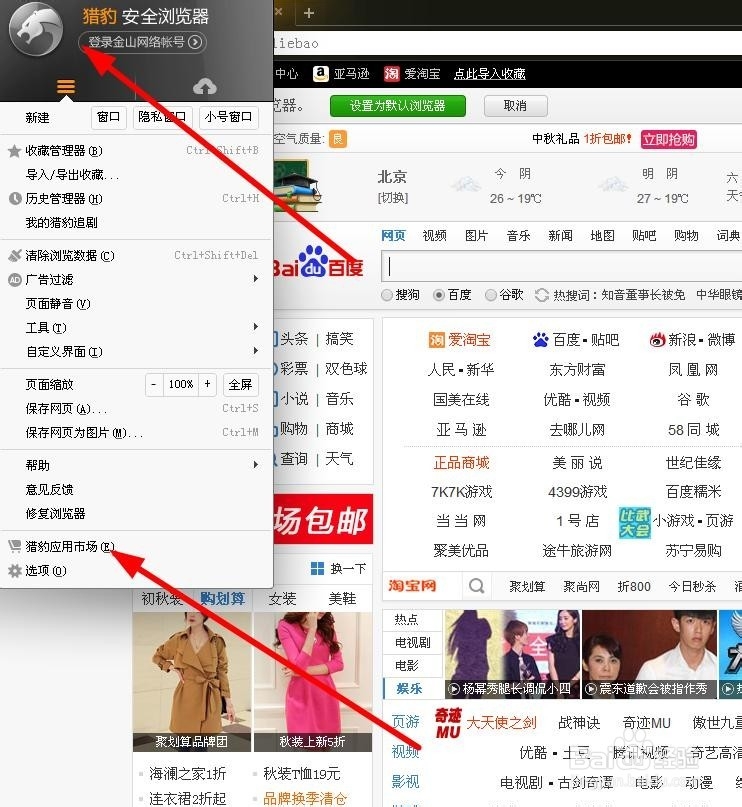Screen dimensions: 742x807
Task: Click the orange 淘 icon before 爱淘宝 link
Action: click(436, 340)
